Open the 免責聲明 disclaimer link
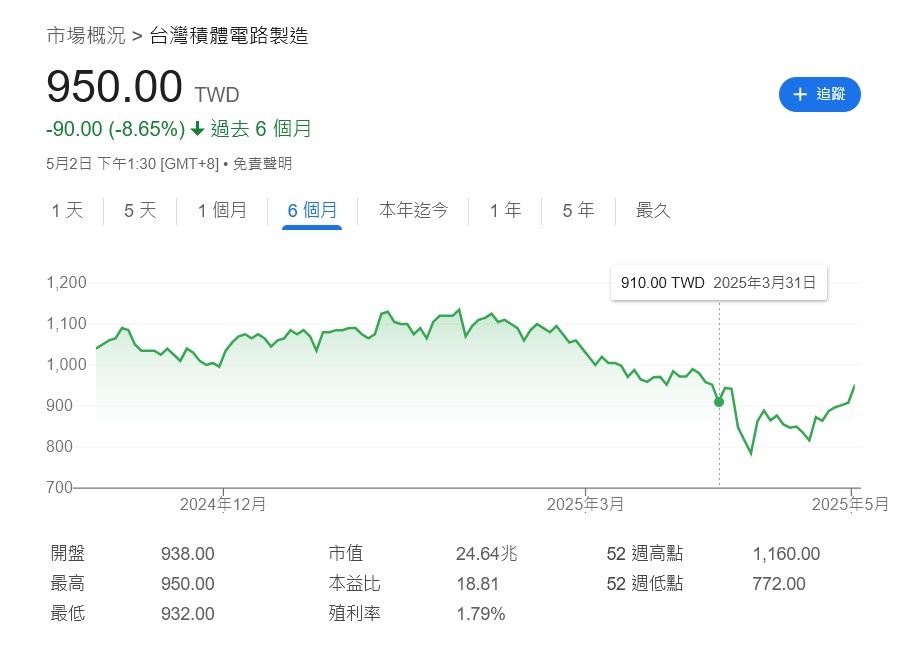 [262, 164]
